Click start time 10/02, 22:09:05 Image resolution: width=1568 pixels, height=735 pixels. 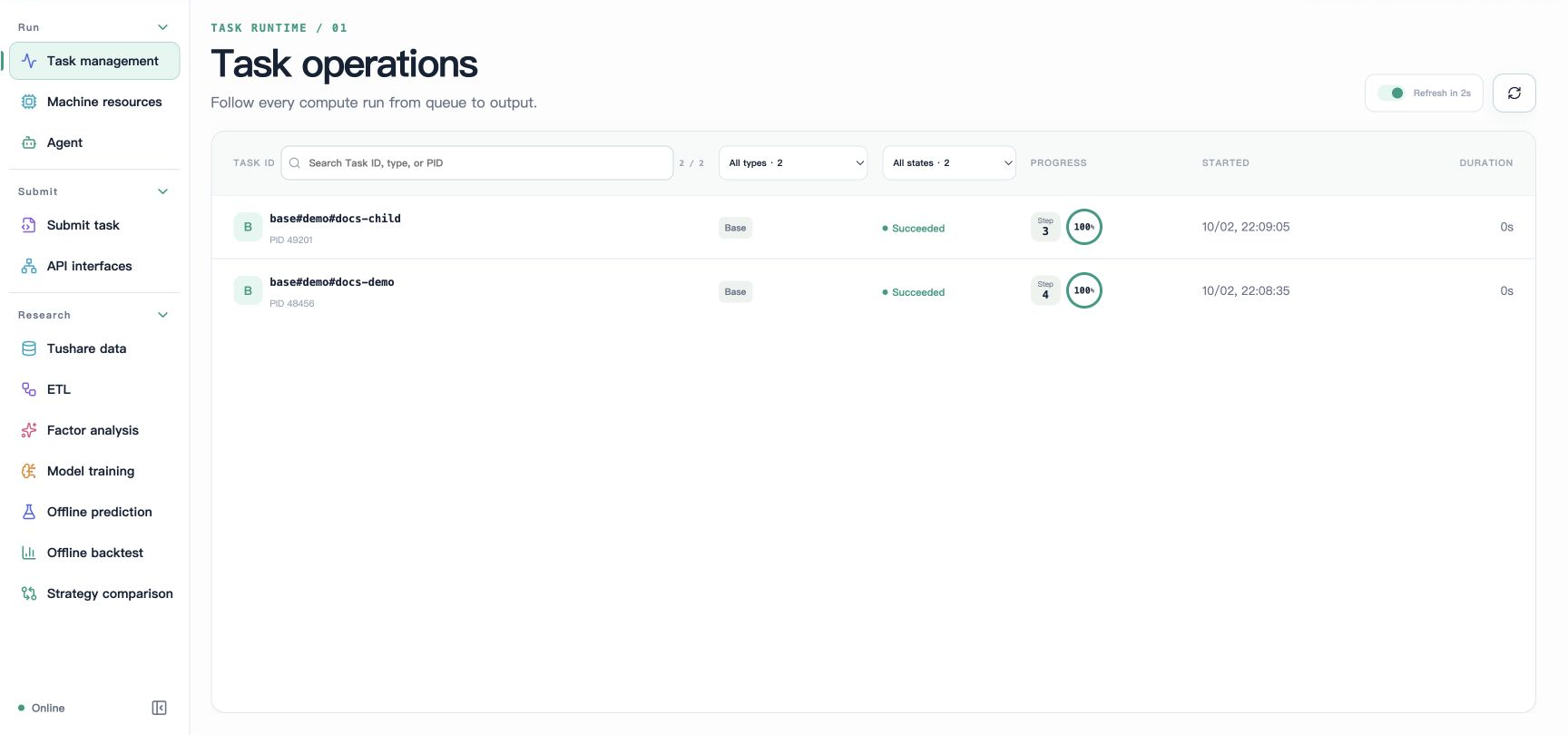tap(1246, 227)
